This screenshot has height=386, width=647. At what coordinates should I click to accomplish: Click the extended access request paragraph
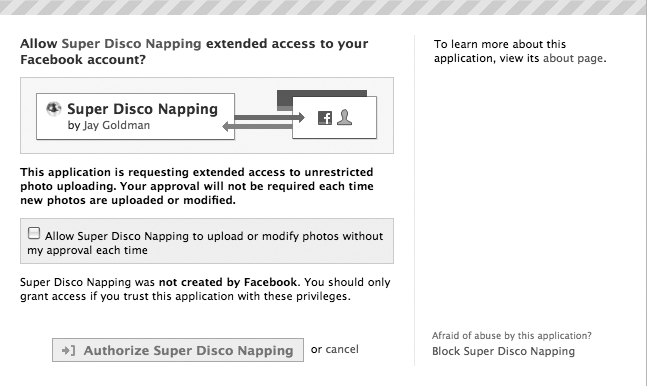point(197,186)
